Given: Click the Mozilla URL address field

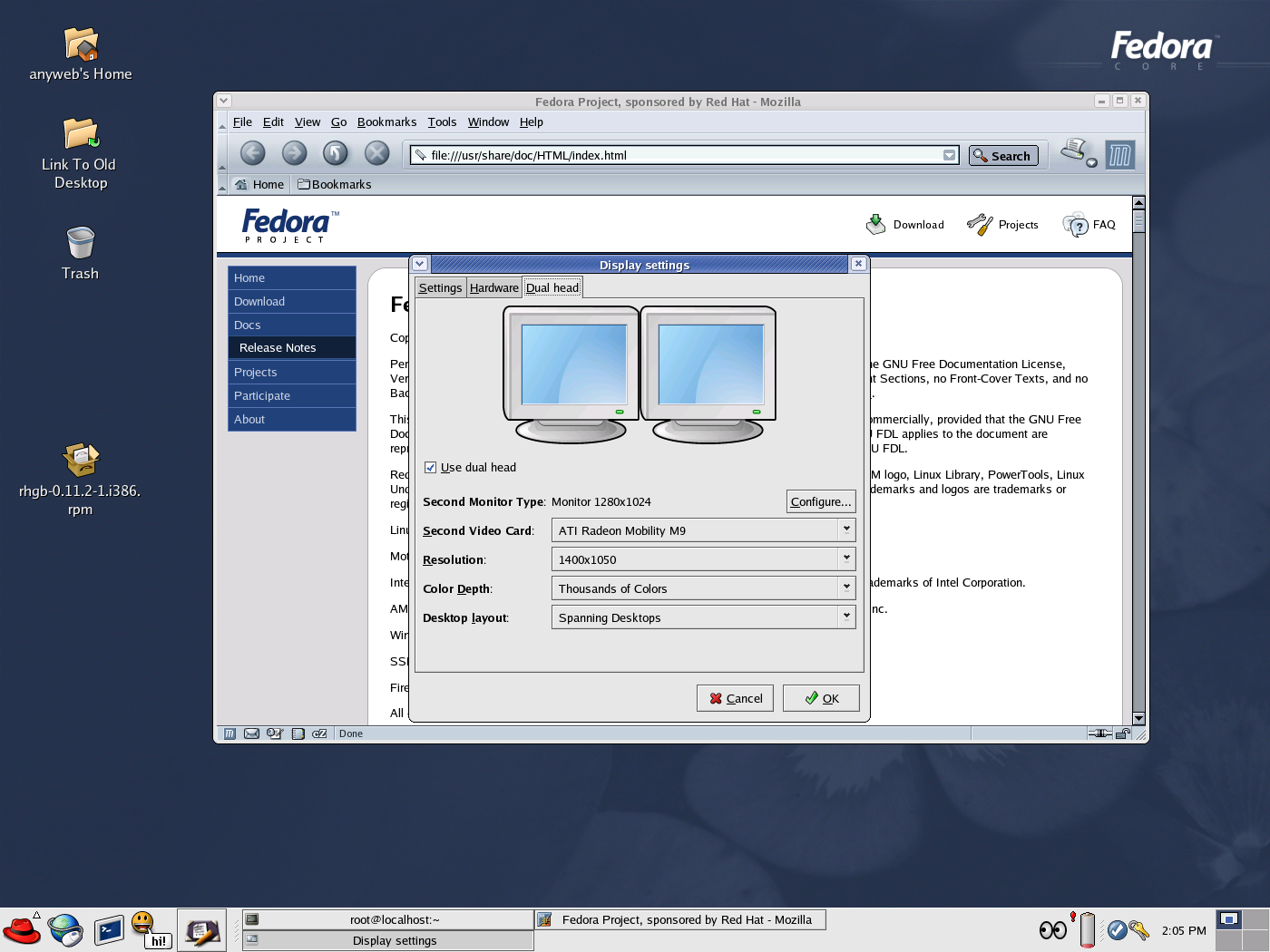Looking at the screenshot, I should [685, 155].
